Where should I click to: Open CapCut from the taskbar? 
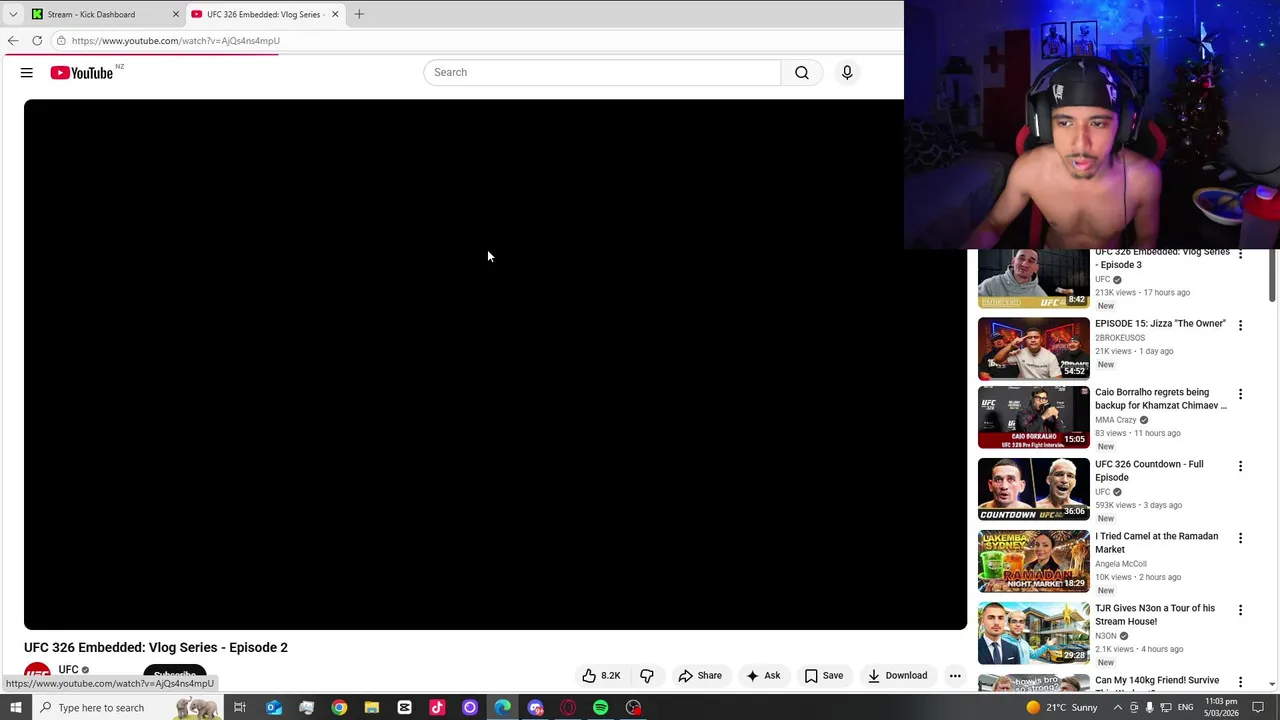(x=404, y=708)
